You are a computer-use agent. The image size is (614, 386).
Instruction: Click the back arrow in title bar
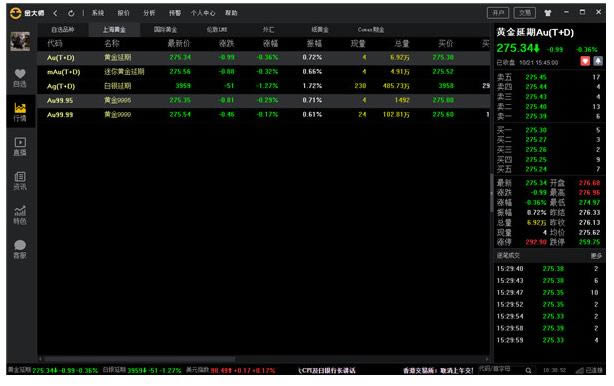[x=55, y=13]
